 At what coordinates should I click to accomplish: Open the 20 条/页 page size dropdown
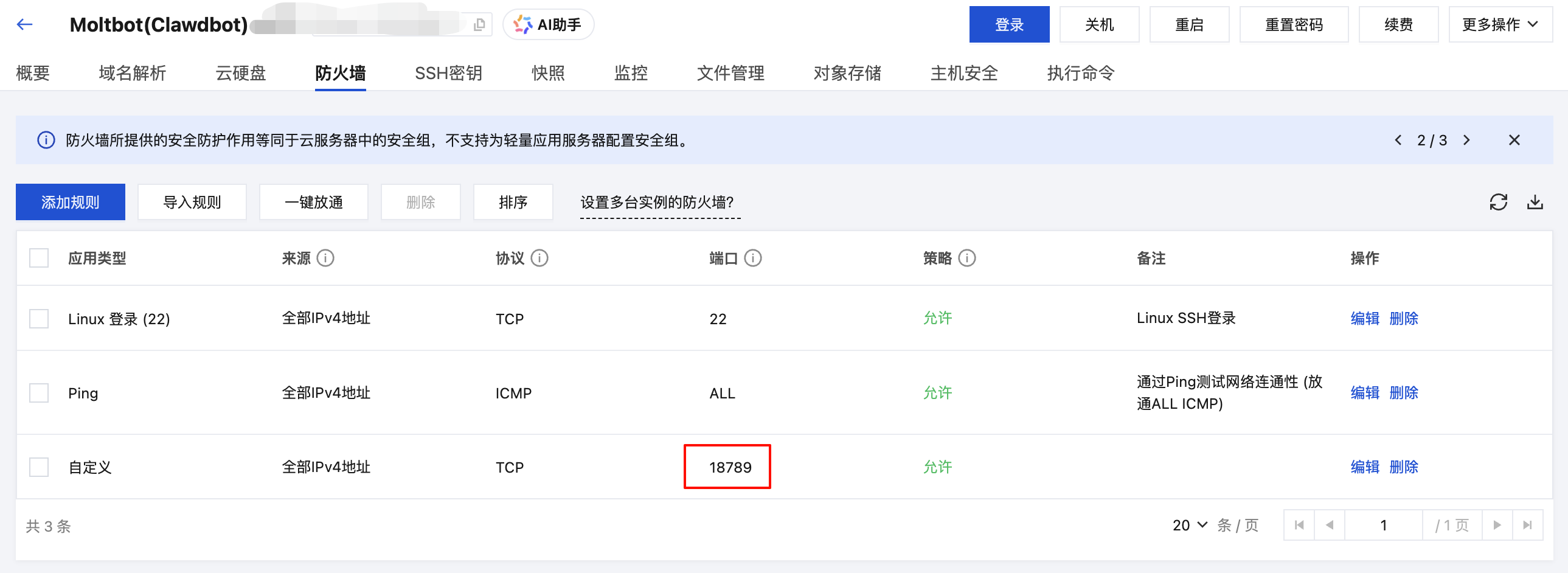tap(1190, 525)
